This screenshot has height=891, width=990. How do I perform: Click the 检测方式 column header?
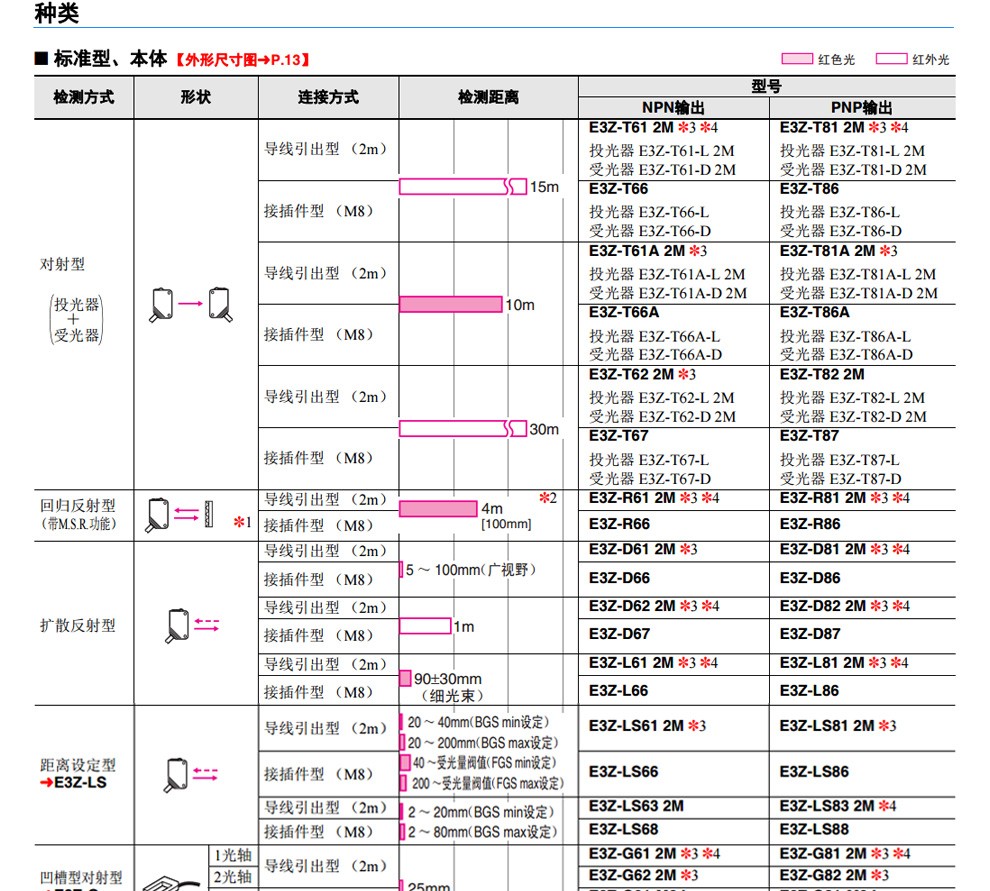[83, 97]
